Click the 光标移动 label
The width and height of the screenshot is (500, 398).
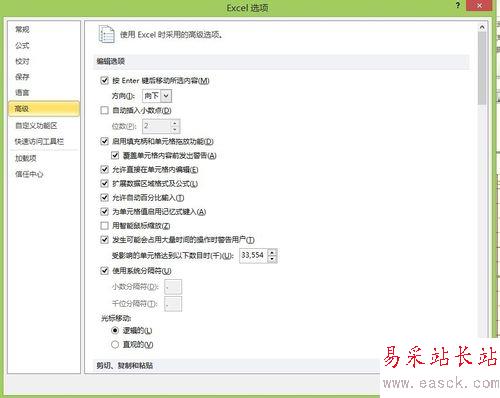click(116, 318)
